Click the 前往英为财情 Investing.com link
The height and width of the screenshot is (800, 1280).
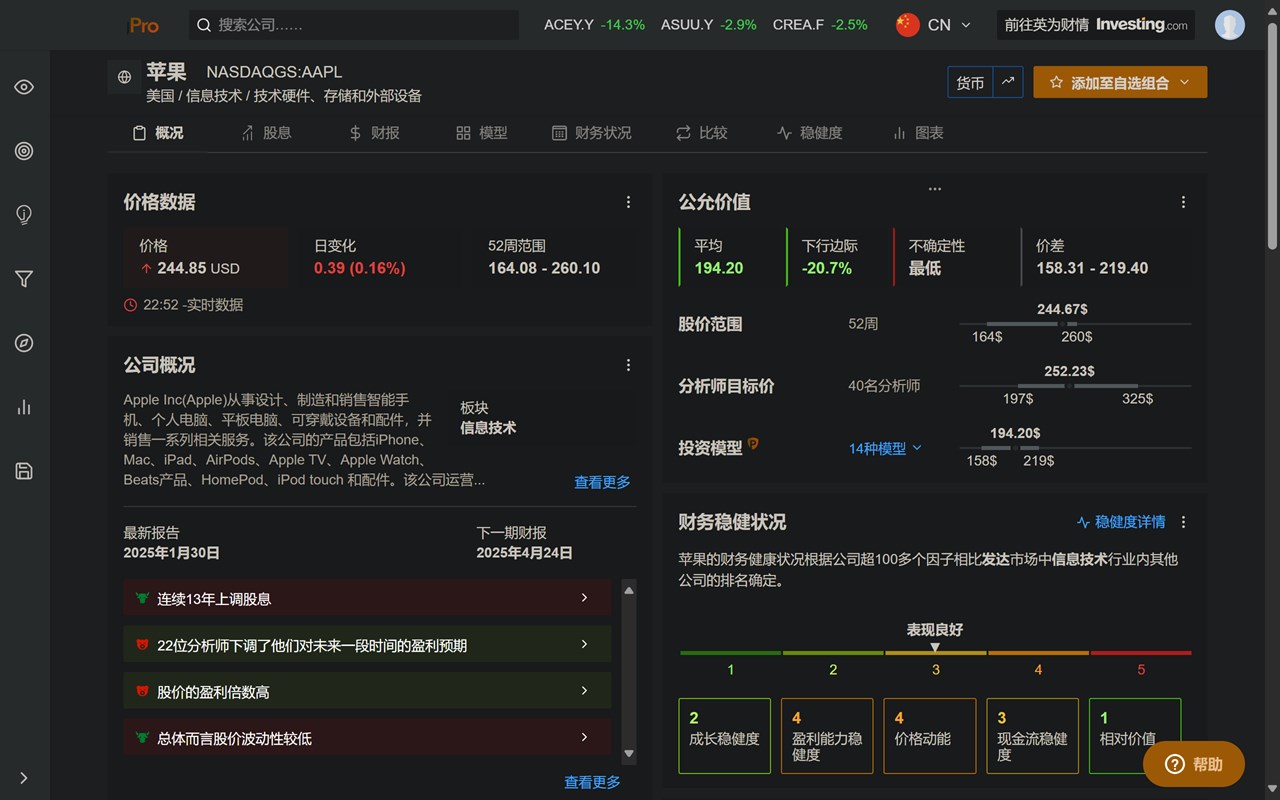(1096, 25)
